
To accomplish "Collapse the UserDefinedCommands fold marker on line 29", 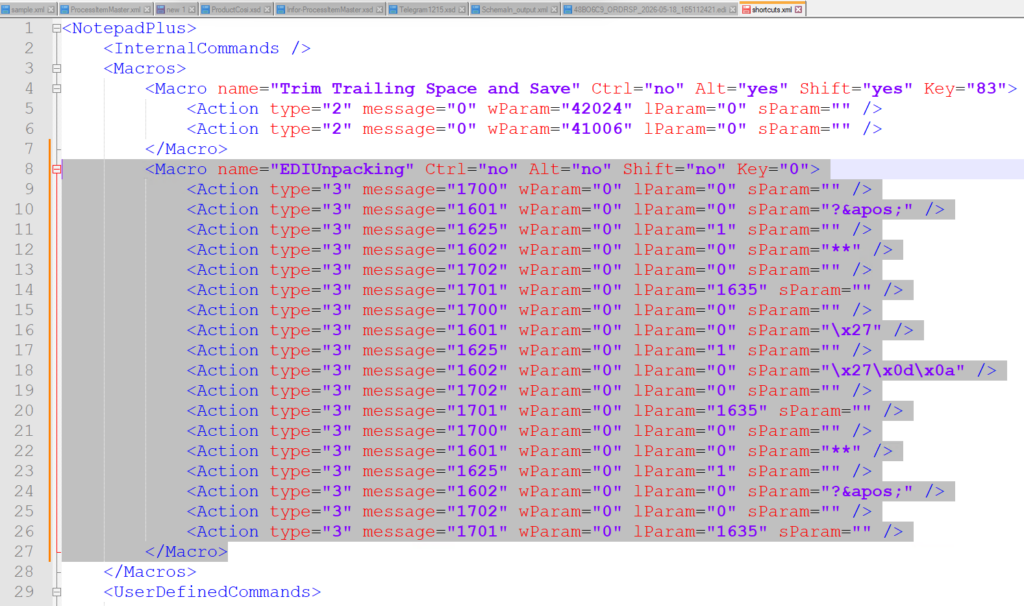I will pos(57,592).
